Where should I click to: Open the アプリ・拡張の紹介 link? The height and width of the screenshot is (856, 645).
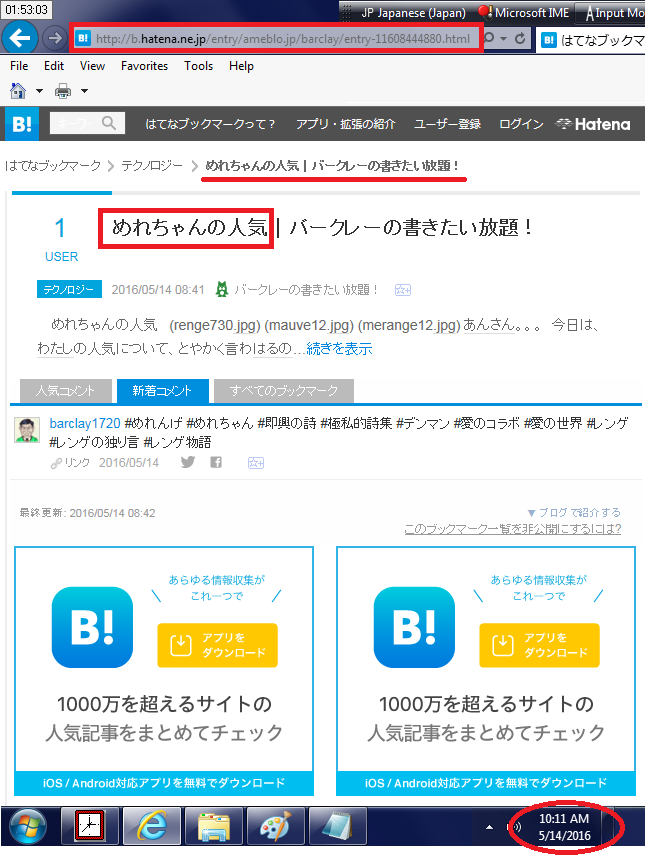[x=345, y=124]
